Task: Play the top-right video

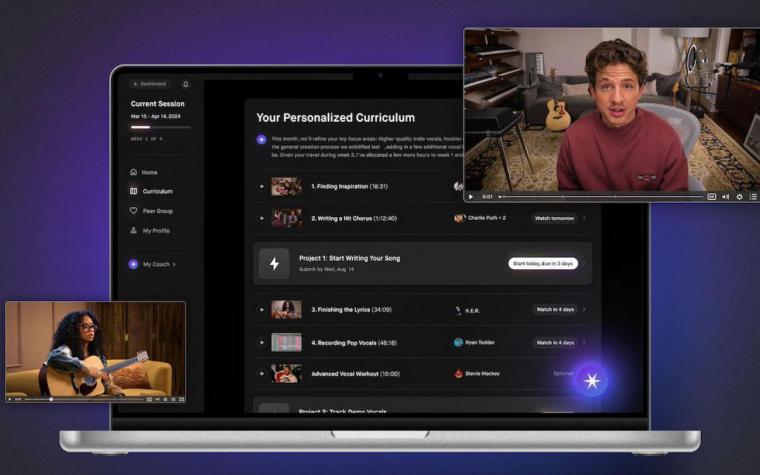Action: pyautogui.click(x=471, y=197)
